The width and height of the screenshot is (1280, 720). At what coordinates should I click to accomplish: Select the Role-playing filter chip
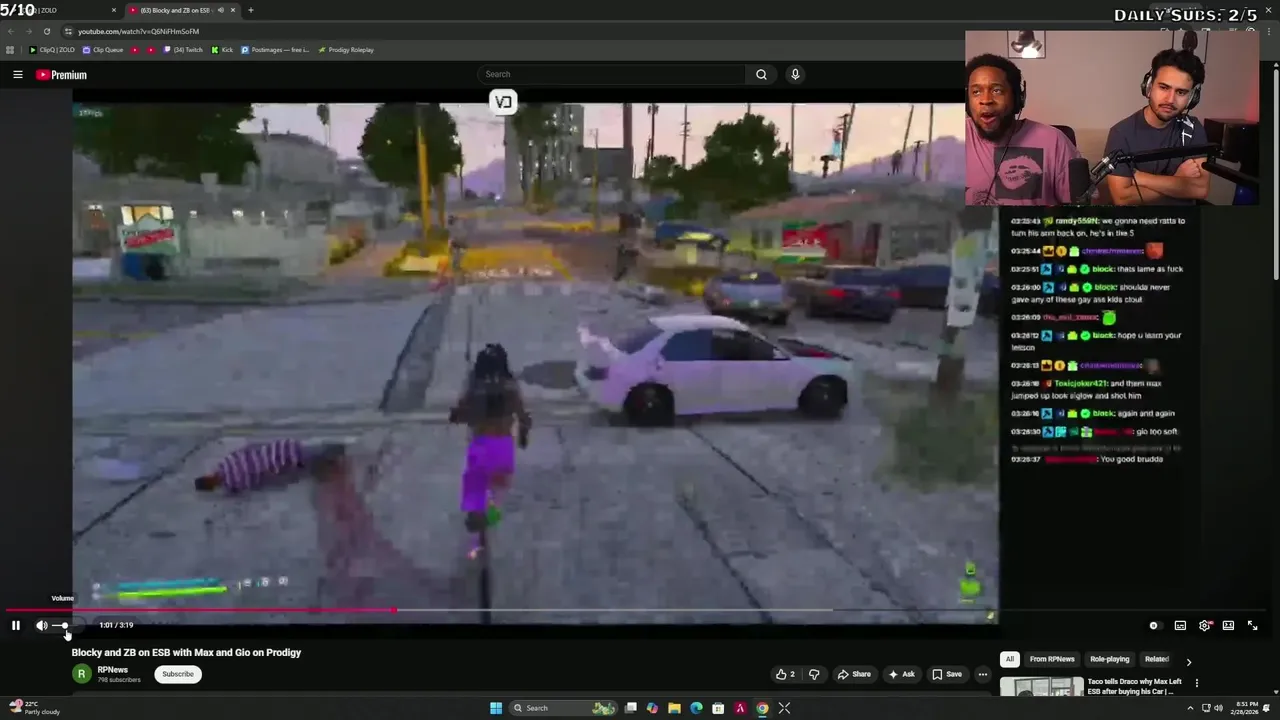[1109, 659]
